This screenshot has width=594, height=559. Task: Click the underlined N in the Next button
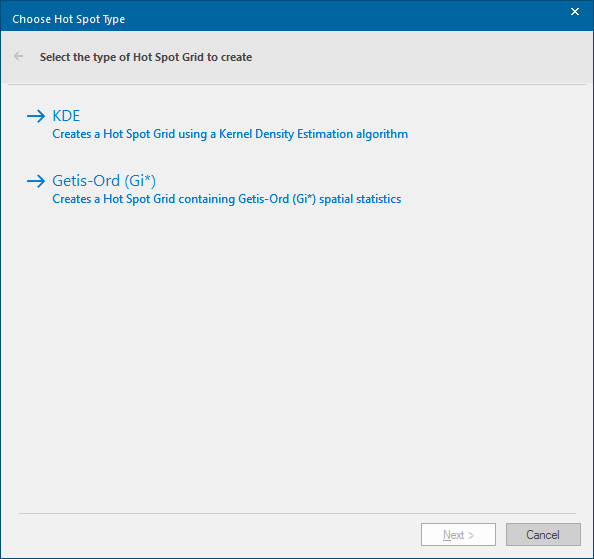click(x=447, y=535)
